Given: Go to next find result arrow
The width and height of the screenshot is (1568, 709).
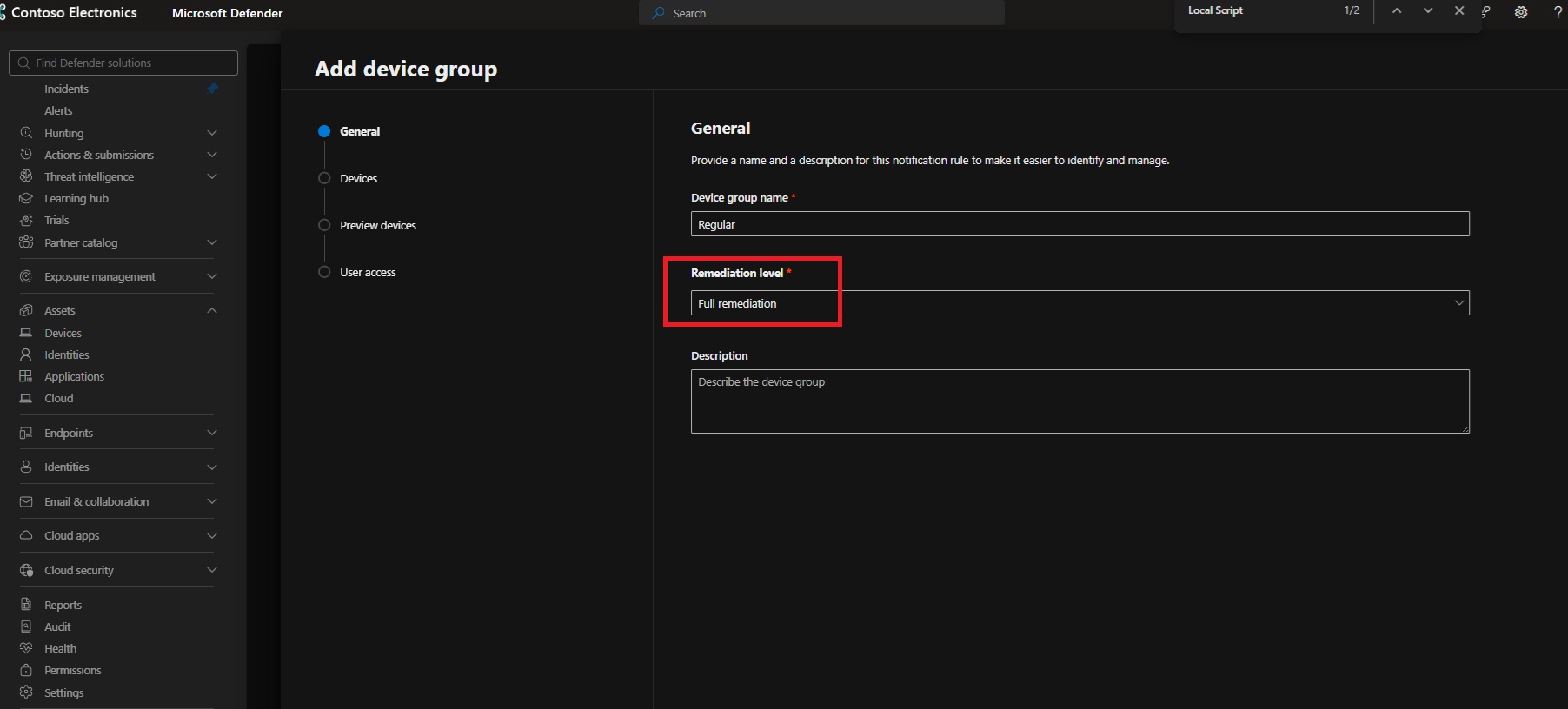Looking at the screenshot, I should (x=1428, y=10).
